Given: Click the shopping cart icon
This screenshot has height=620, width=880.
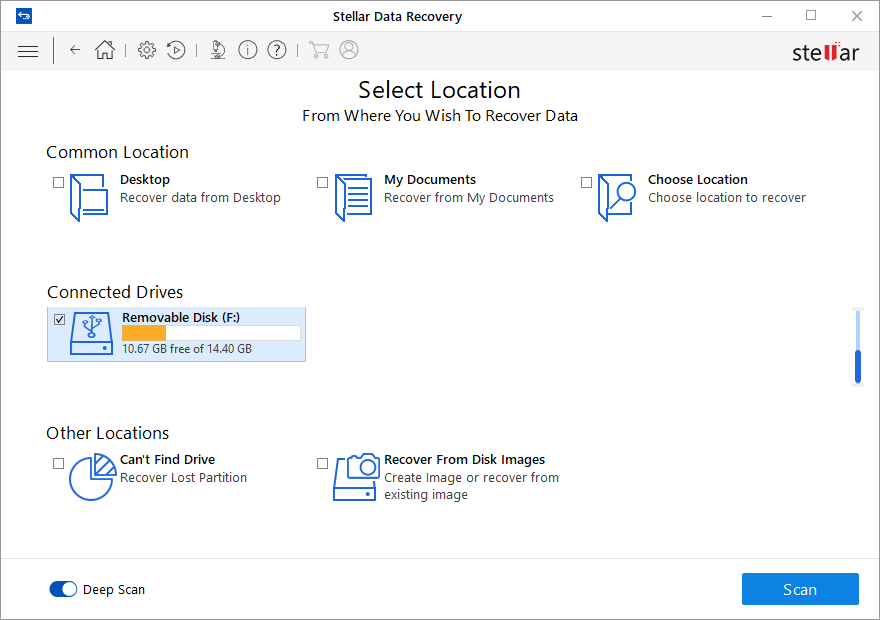Looking at the screenshot, I should click(x=319, y=50).
